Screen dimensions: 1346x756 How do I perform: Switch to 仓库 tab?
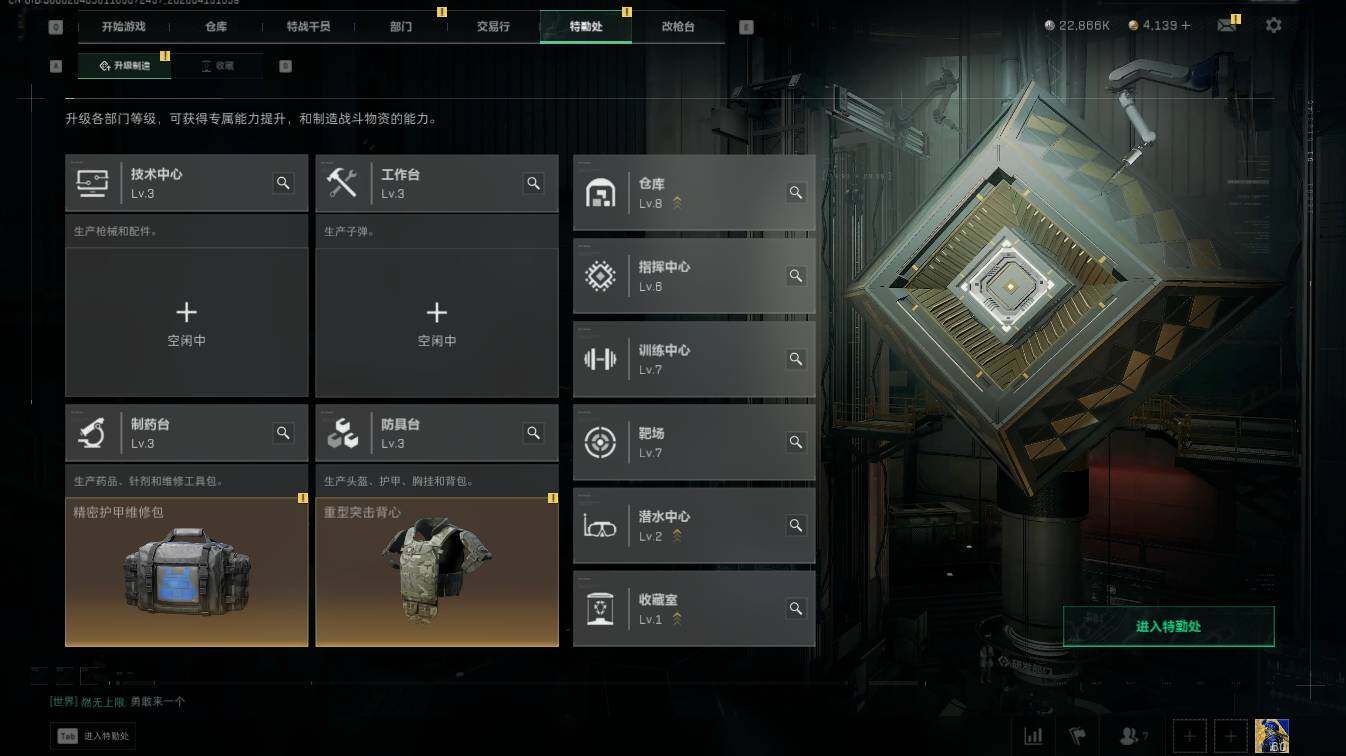pos(216,27)
